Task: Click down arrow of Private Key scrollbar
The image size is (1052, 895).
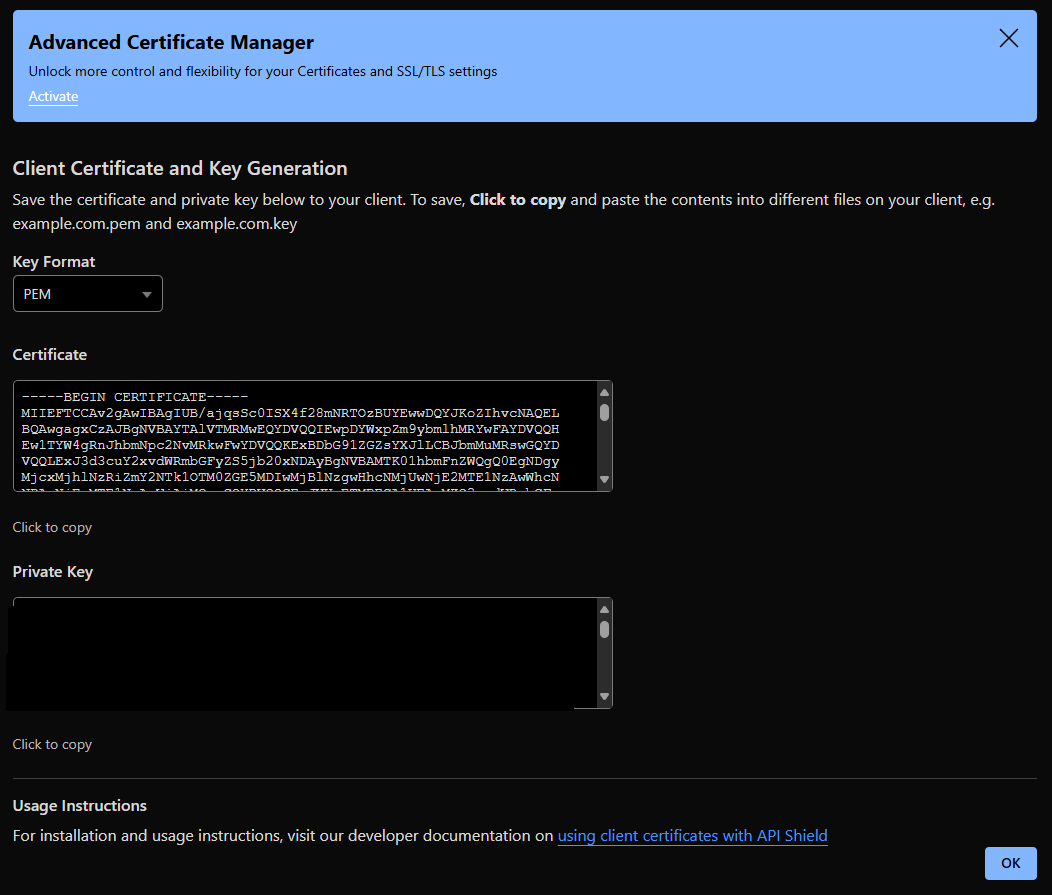Action: (x=604, y=696)
